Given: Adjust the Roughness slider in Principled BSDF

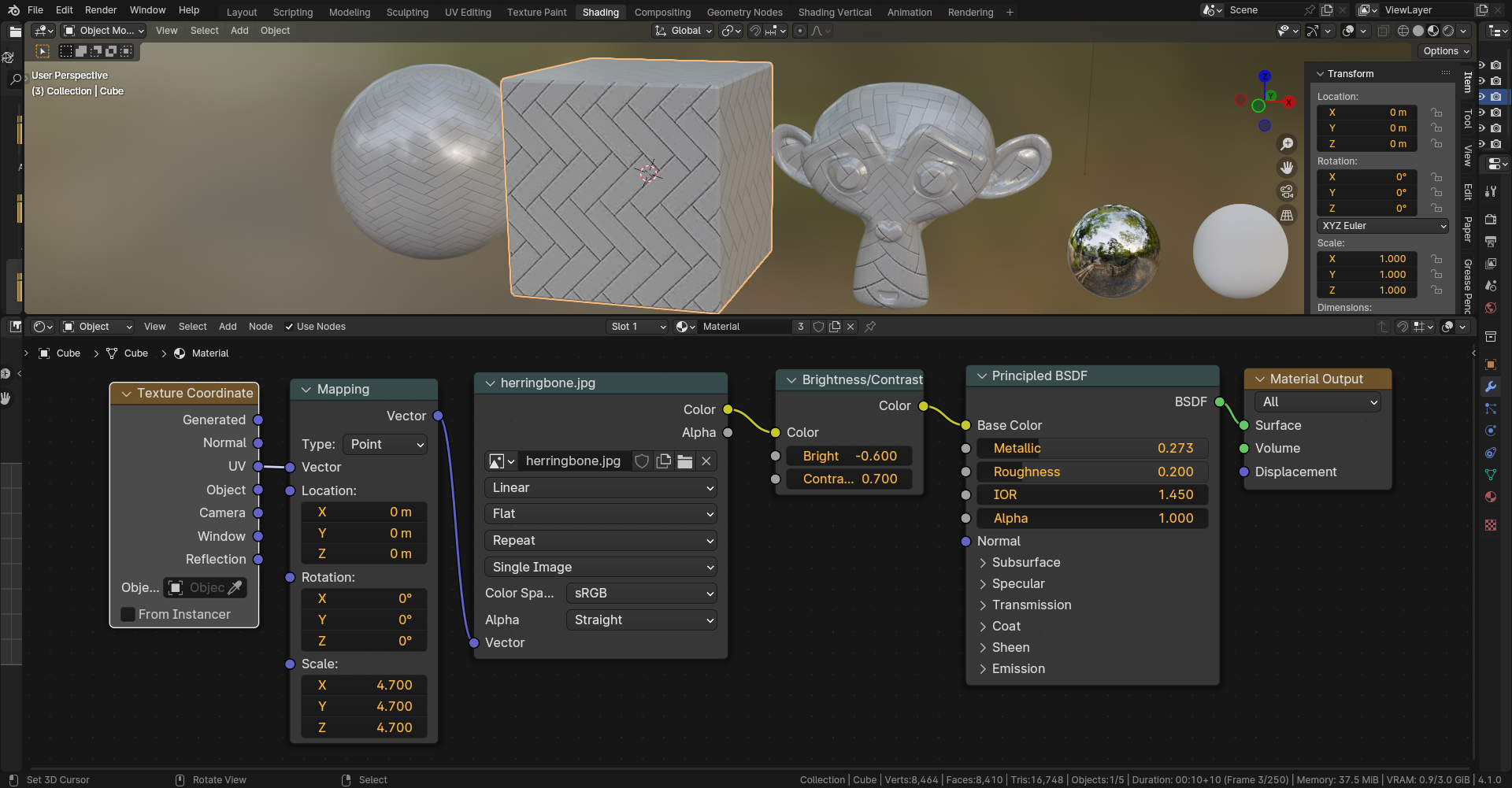Looking at the screenshot, I should tap(1091, 472).
